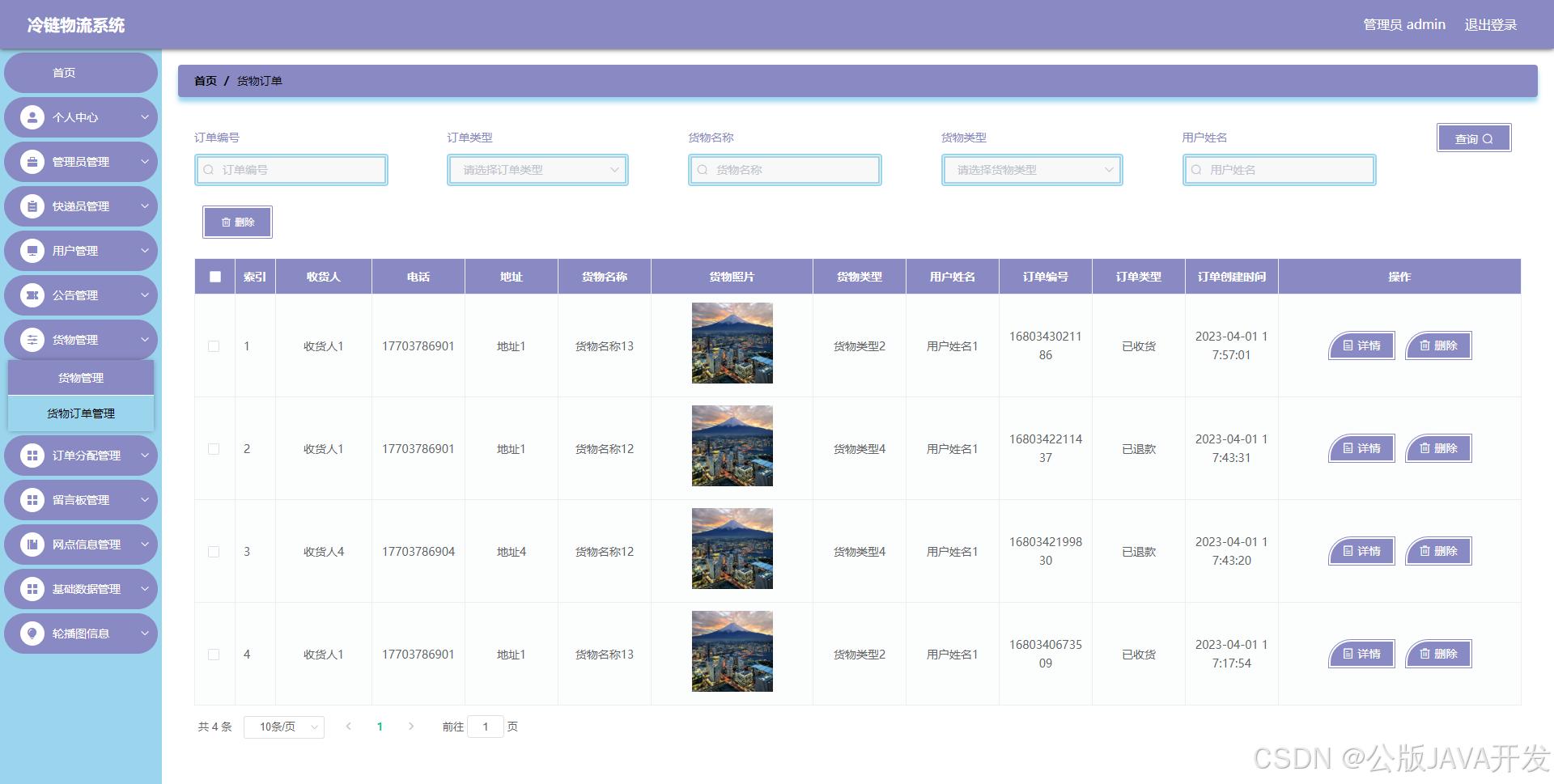Click the 个人中心 user icon in sidebar
The width and height of the screenshot is (1554, 784).
pyautogui.click(x=32, y=117)
